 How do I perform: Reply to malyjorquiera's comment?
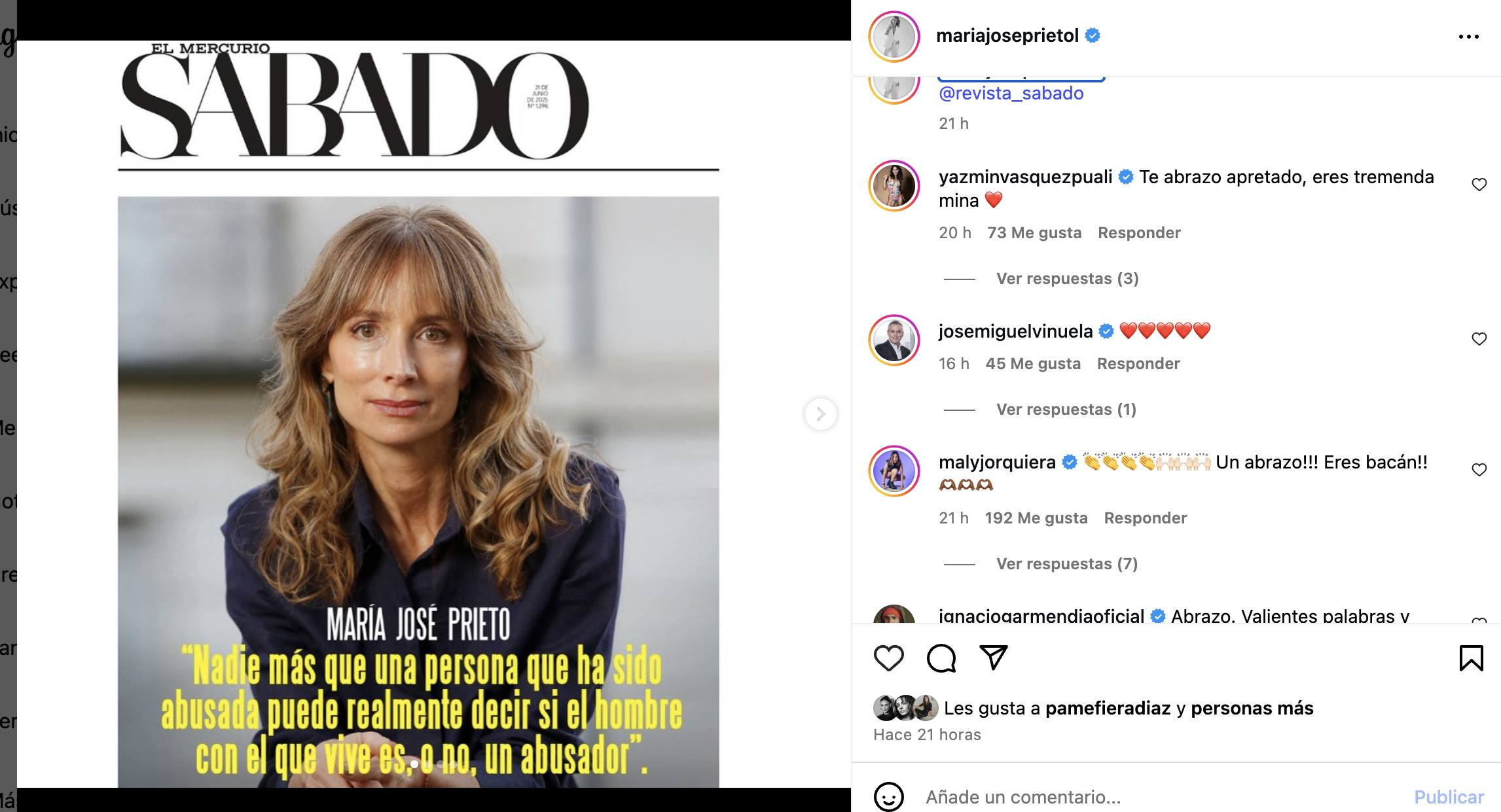[1145, 518]
